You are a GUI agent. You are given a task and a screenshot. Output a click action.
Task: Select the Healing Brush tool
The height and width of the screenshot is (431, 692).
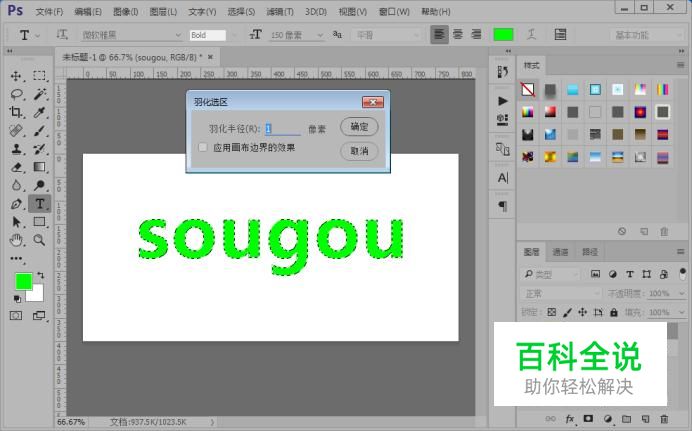[16, 131]
